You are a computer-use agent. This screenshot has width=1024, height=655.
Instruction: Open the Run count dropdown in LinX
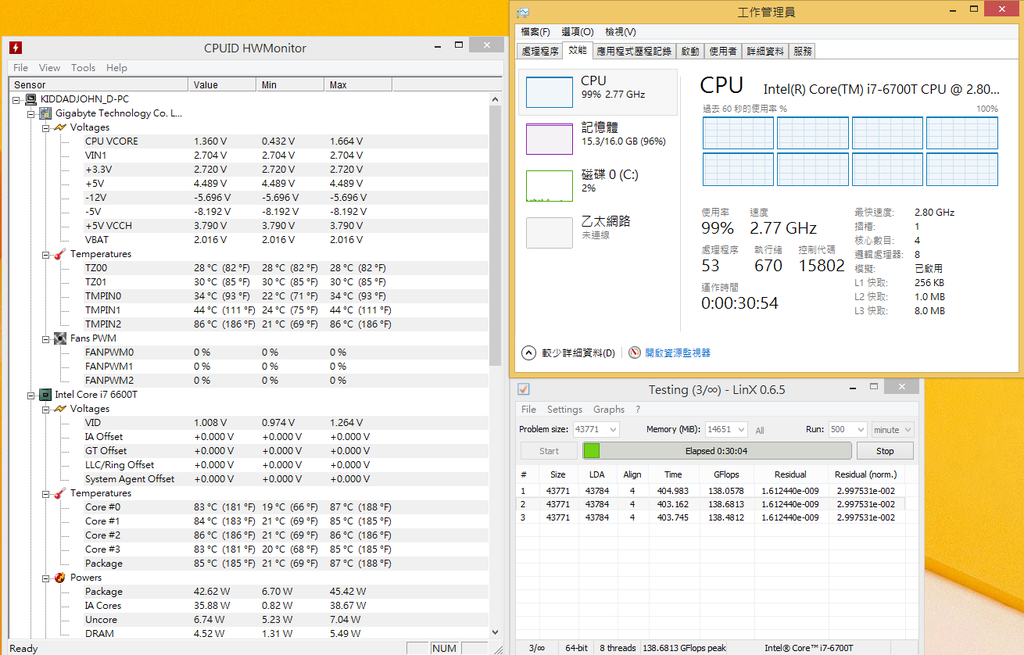click(x=861, y=430)
